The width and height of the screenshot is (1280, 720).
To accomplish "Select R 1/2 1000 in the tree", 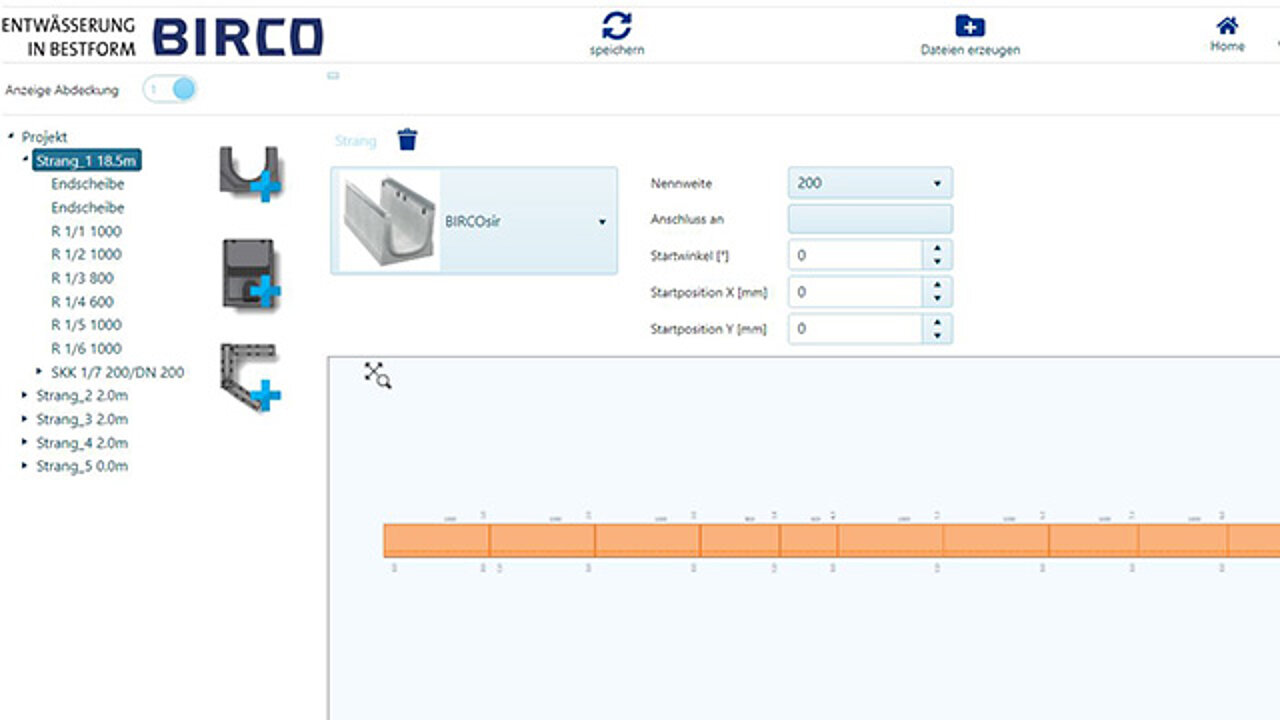I will (86, 254).
